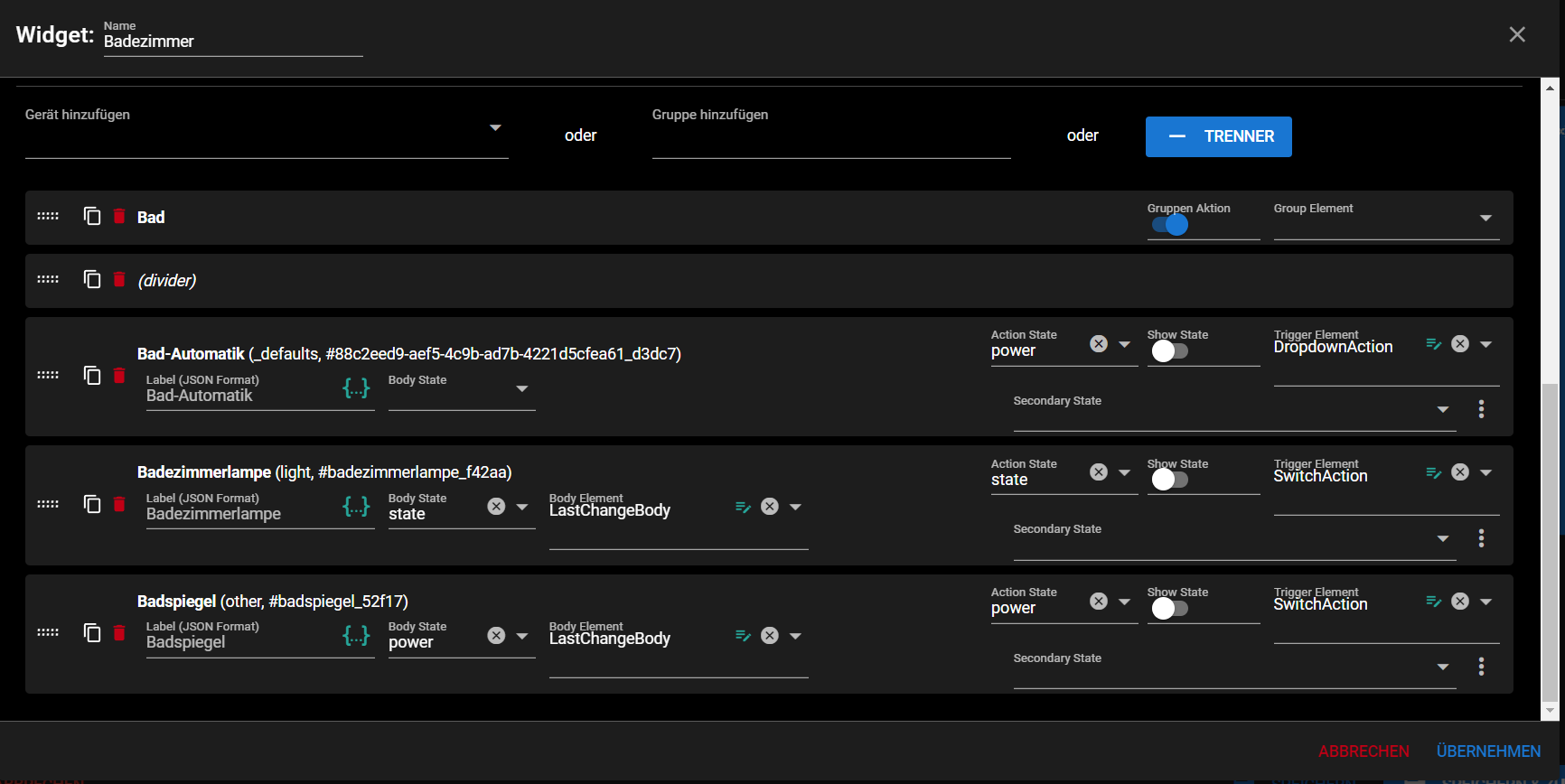This screenshot has width=1565, height=784.
Task: Grab the drag handle of divider row
Action: pyautogui.click(x=48, y=279)
